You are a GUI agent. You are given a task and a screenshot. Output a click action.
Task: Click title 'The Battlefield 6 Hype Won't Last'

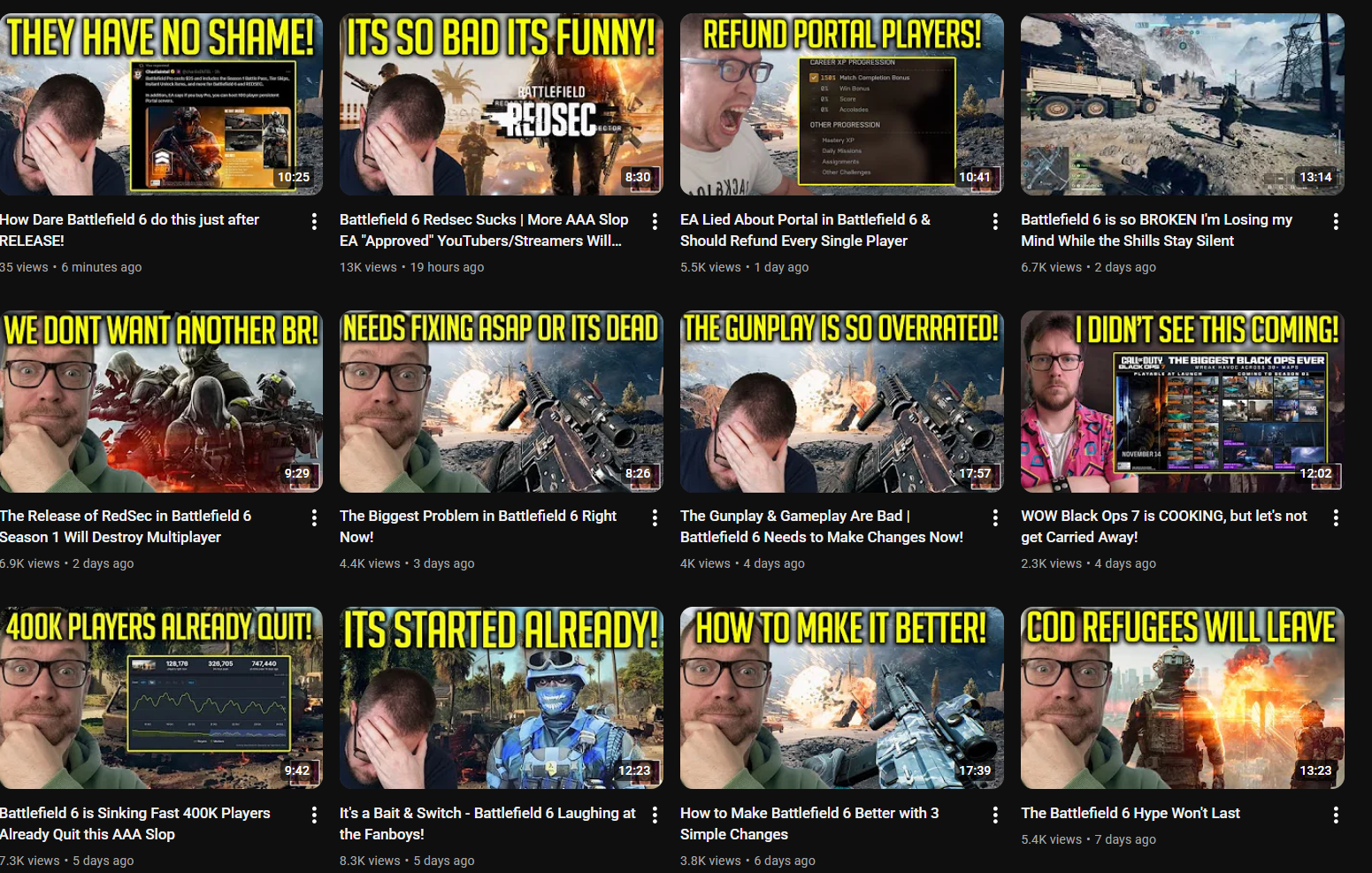pyautogui.click(x=1131, y=813)
